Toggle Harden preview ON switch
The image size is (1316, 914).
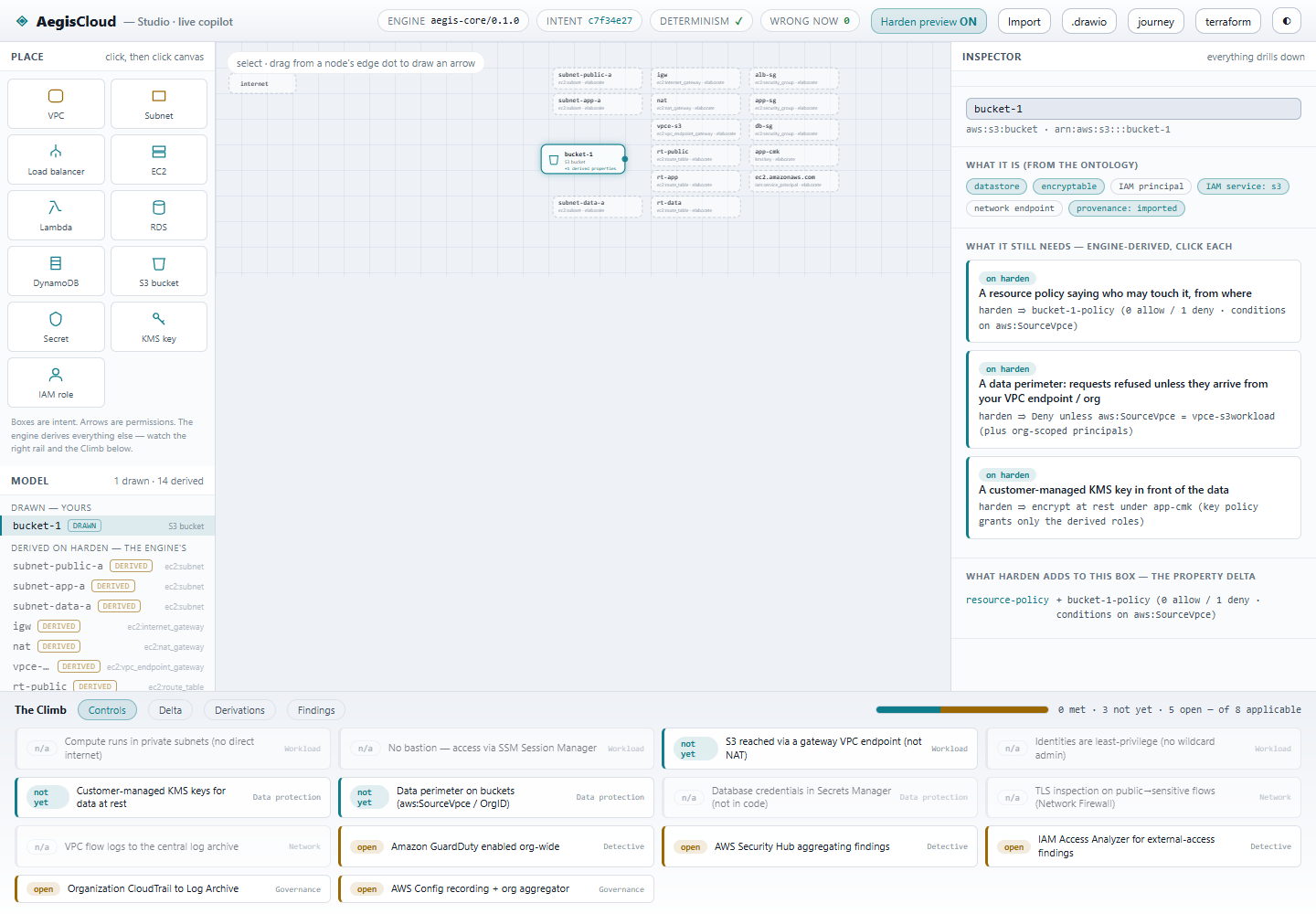(x=929, y=21)
